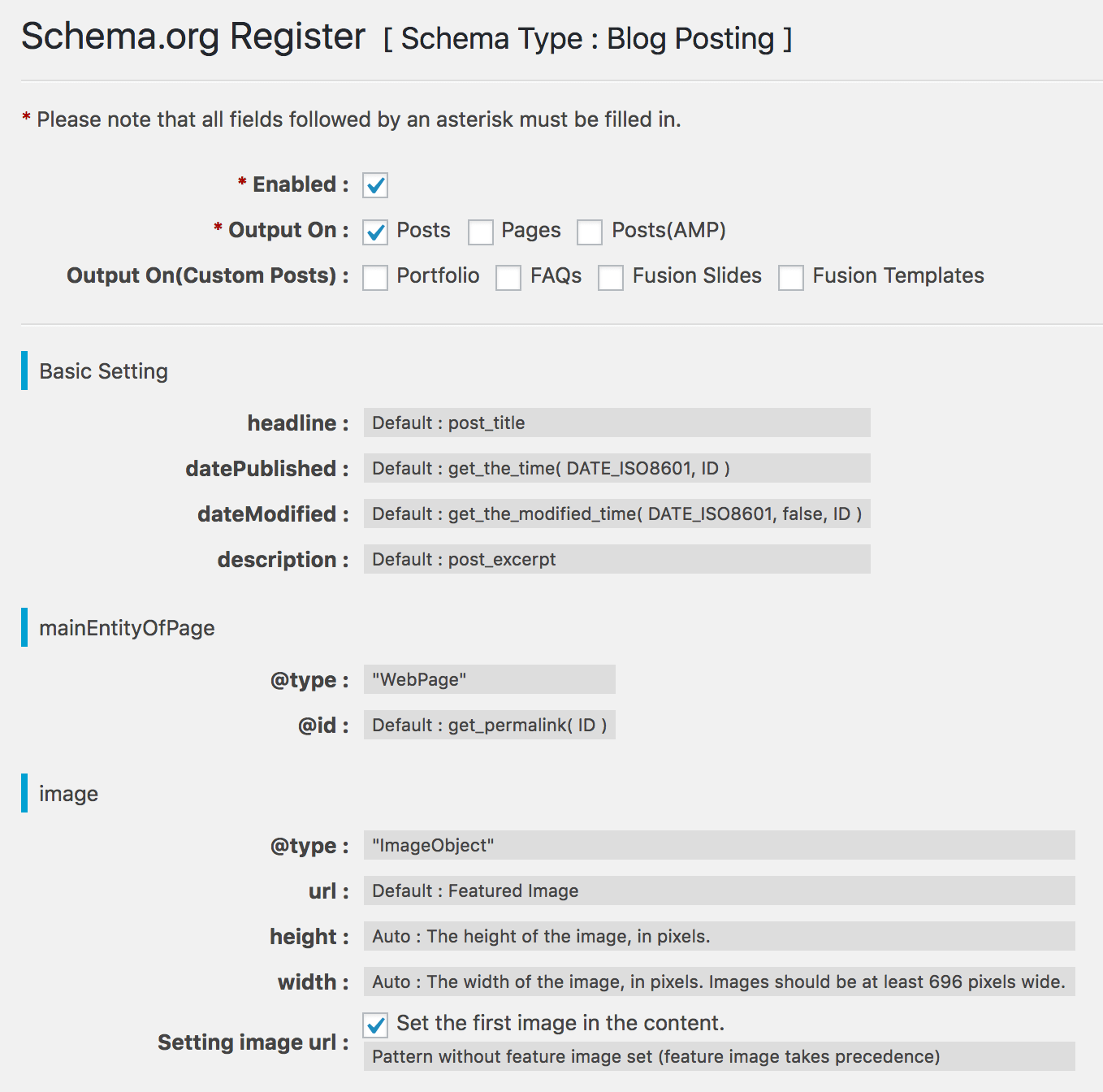Click the Setting image url pattern field
This screenshot has width=1103, height=1092.
pos(719,1056)
